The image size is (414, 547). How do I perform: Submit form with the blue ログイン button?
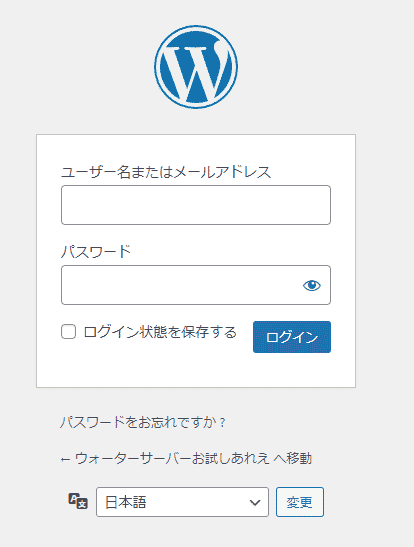(292, 337)
